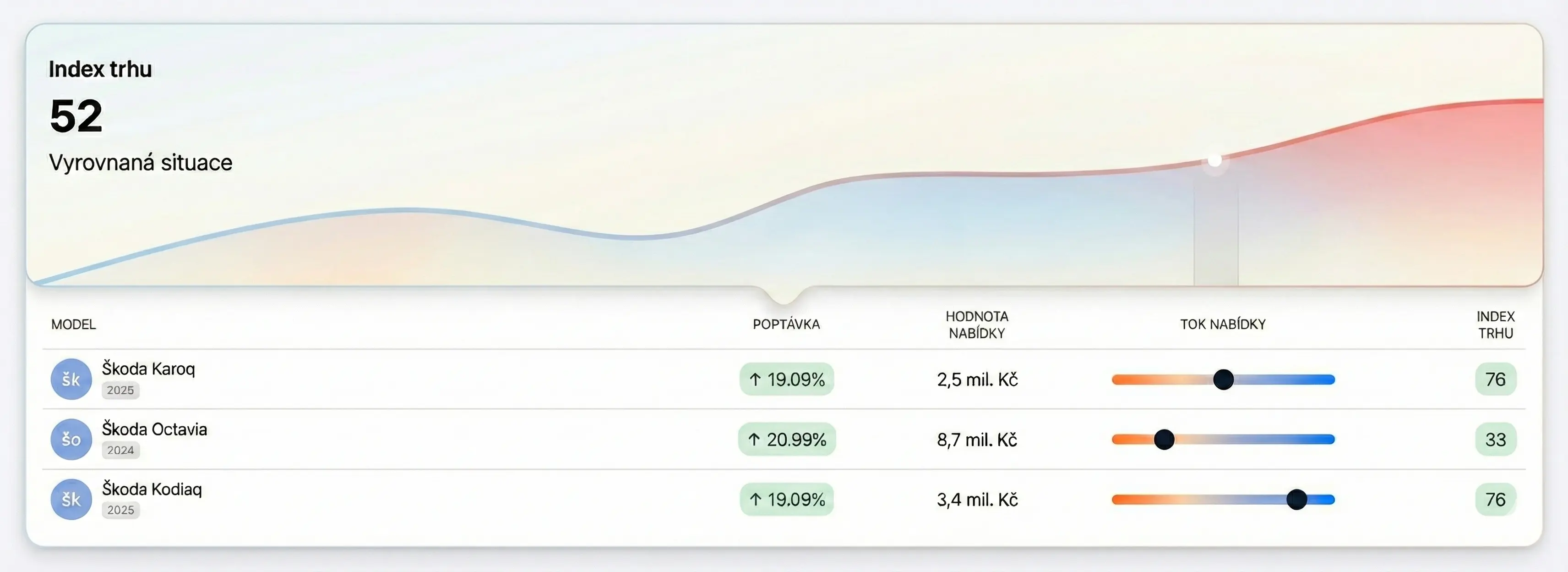Click Octavia's market index badge 33
This screenshot has height=572, width=1568.
(x=1495, y=439)
